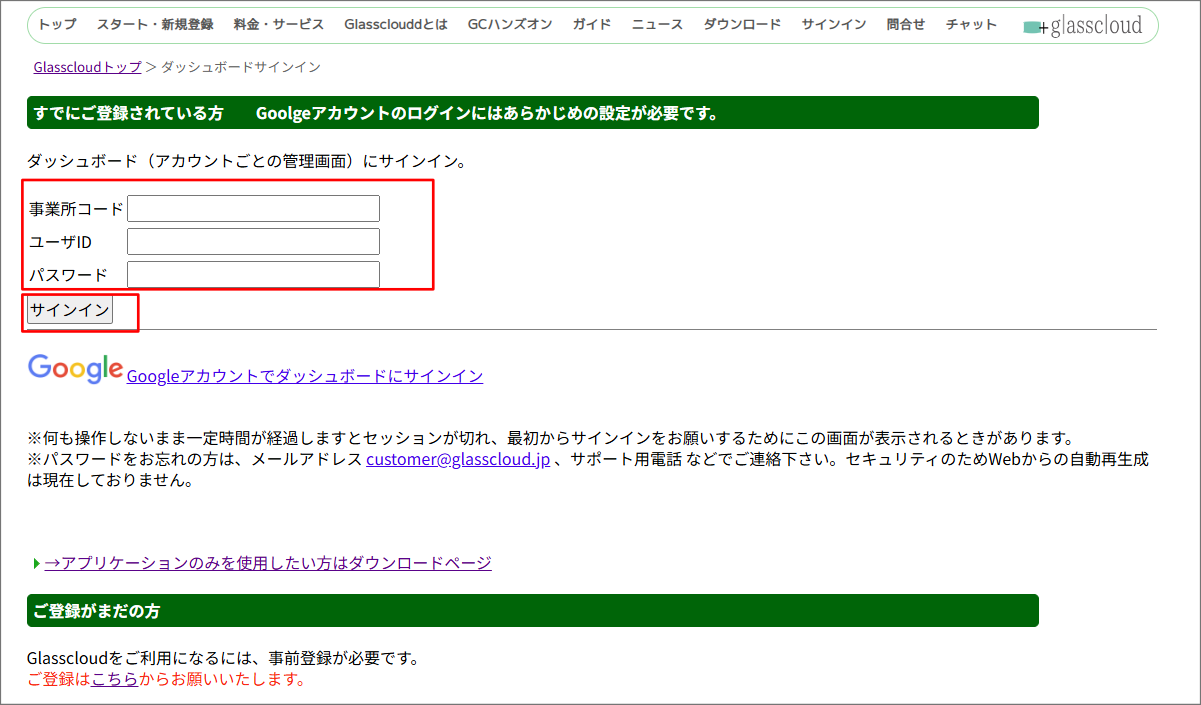Image resolution: width=1201 pixels, height=705 pixels.
Task: Select サインイン in the navigation bar
Action: [x=834, y=24]
